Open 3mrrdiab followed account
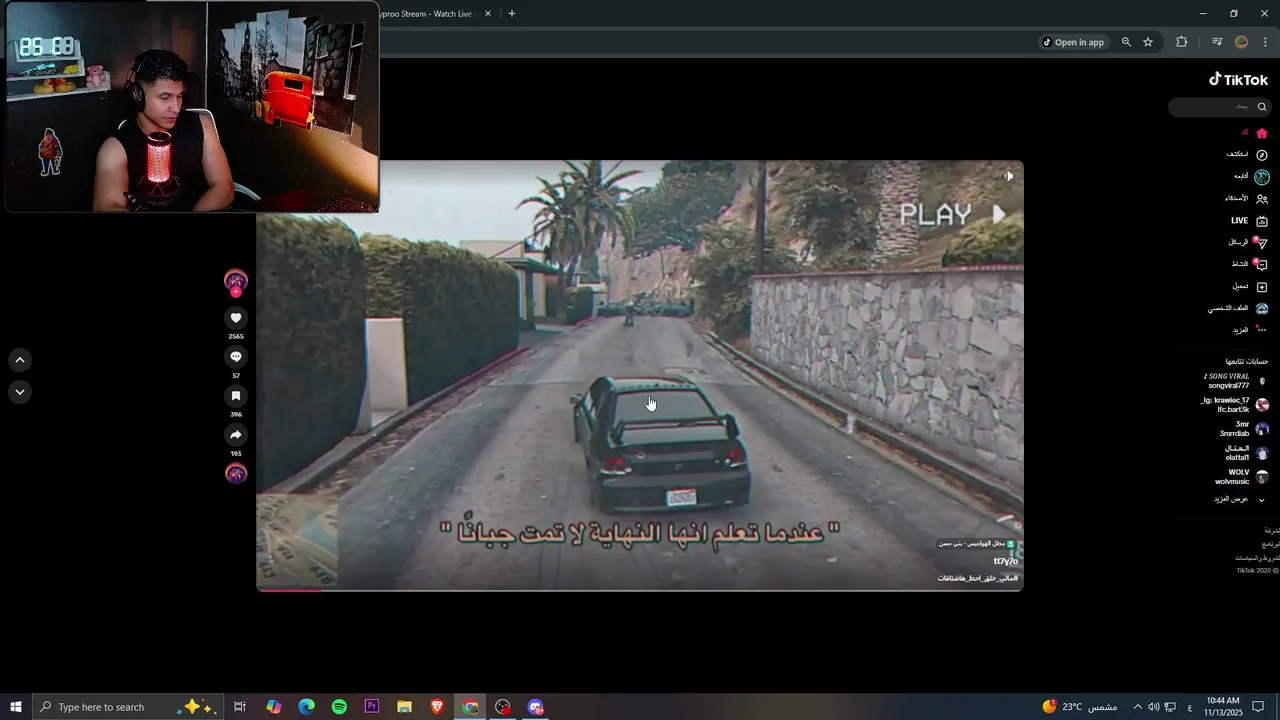 1244,429
